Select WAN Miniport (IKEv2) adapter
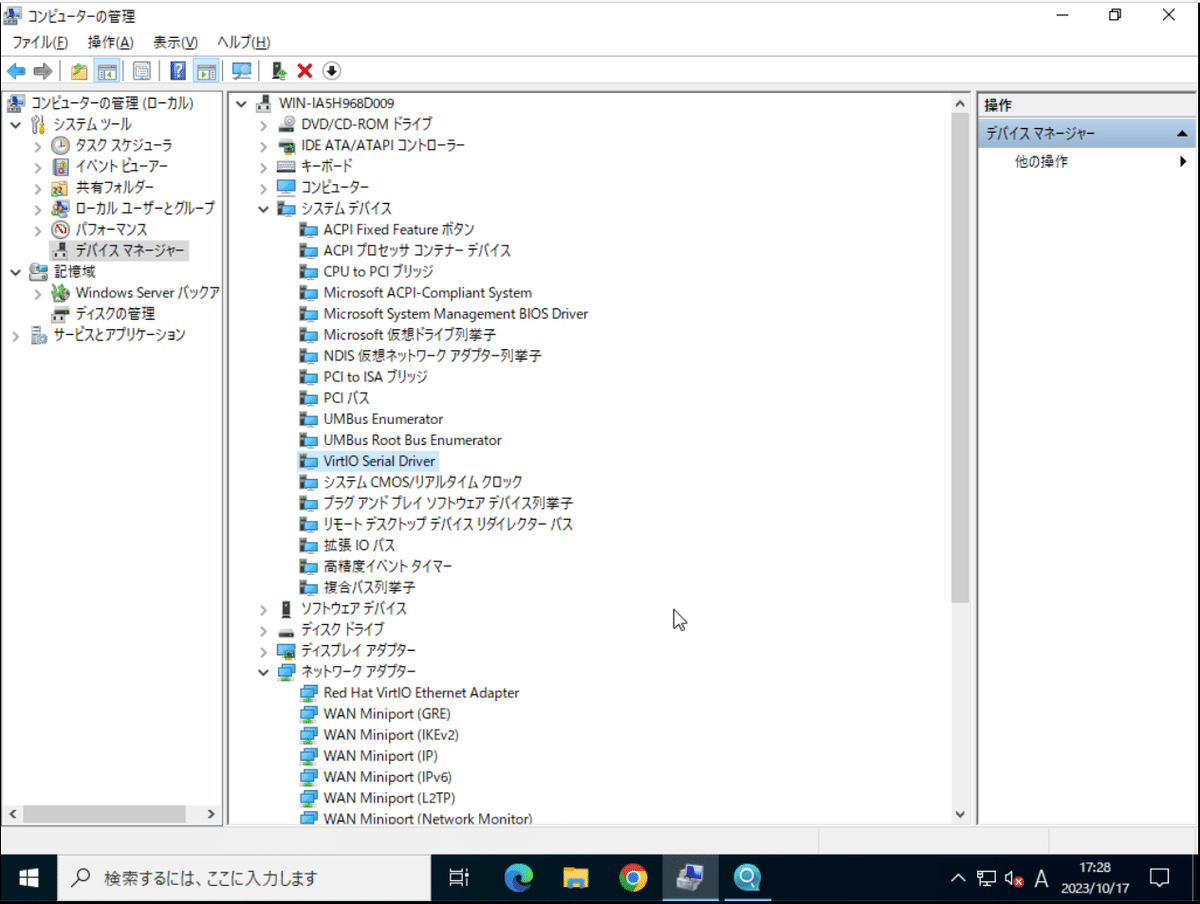Viewport: 1200px width, 904px height. tap(391, 734)
